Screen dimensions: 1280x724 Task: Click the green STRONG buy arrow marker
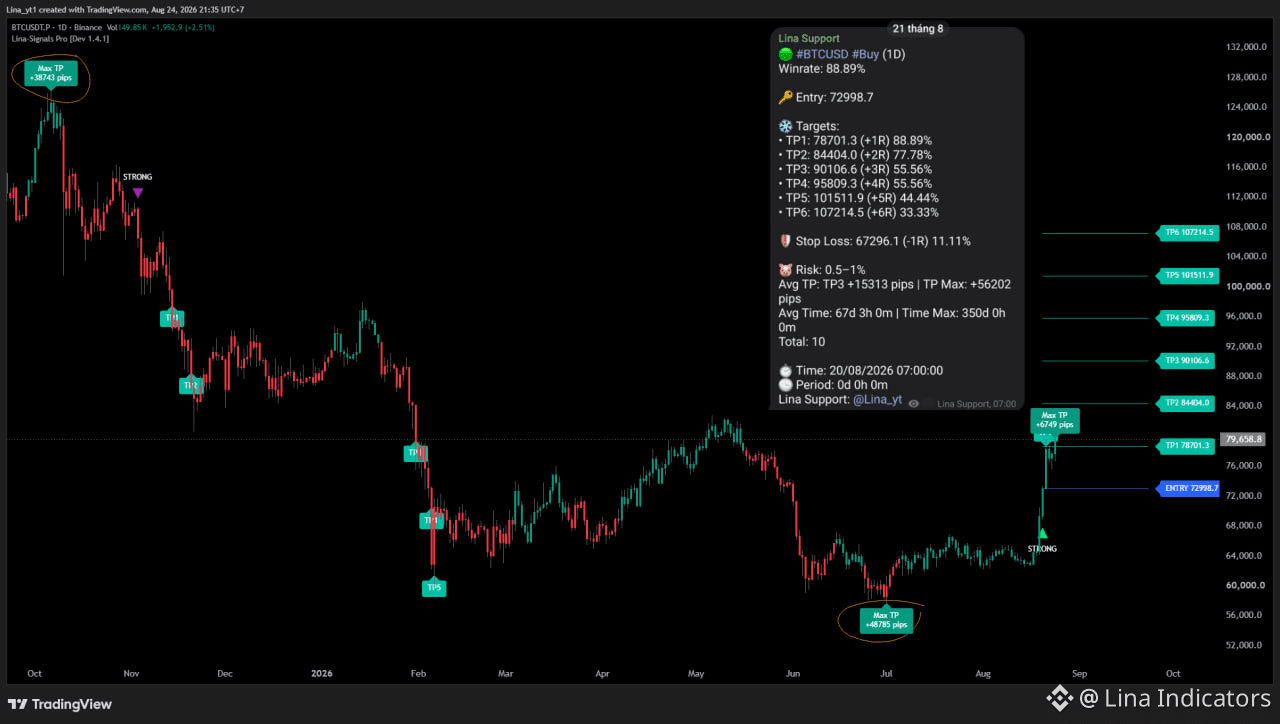1043,534
